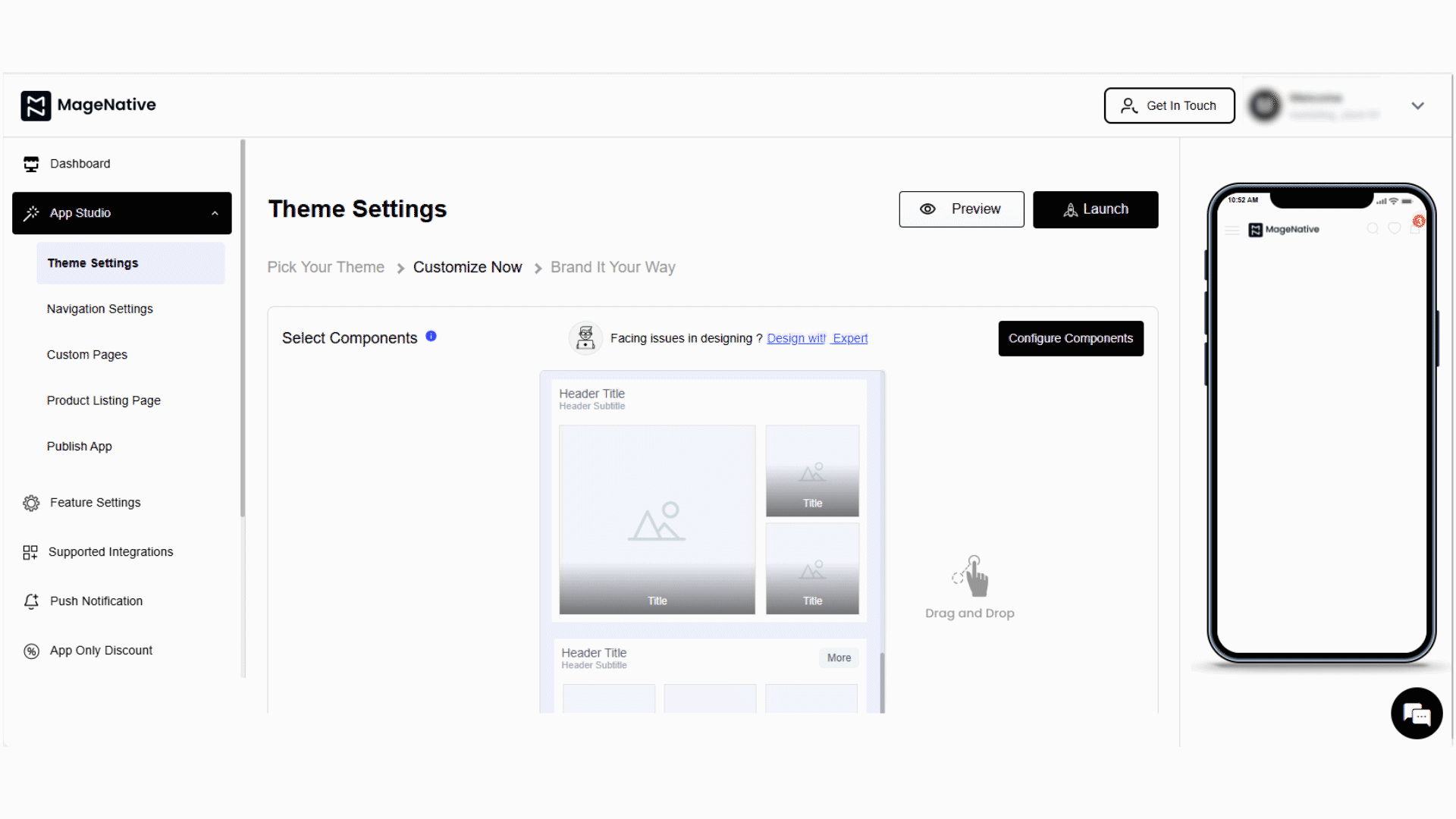This screenshot has height=819, width=1456.
Task: Collapse the App Studio menu
Action: point(215,213)
